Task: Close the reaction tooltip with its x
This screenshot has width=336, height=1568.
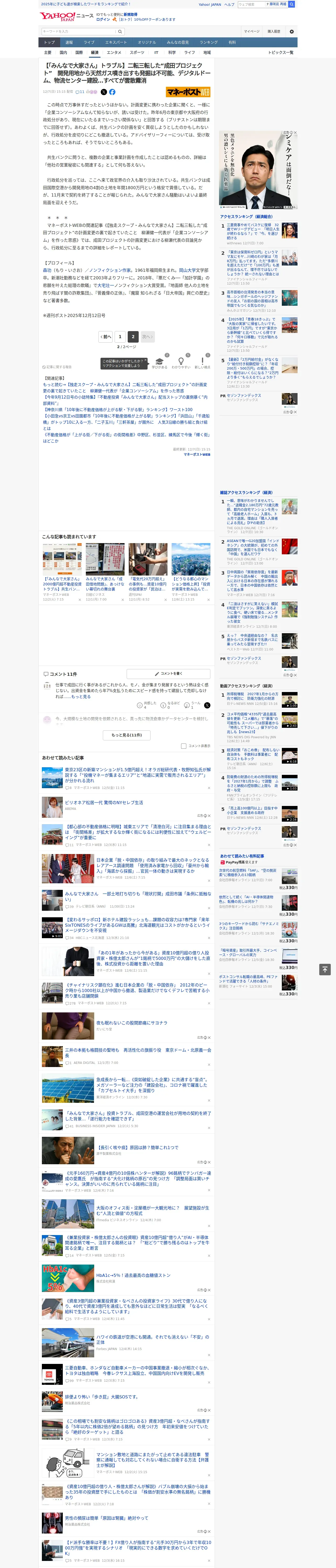Action: [x=145, y=360]
